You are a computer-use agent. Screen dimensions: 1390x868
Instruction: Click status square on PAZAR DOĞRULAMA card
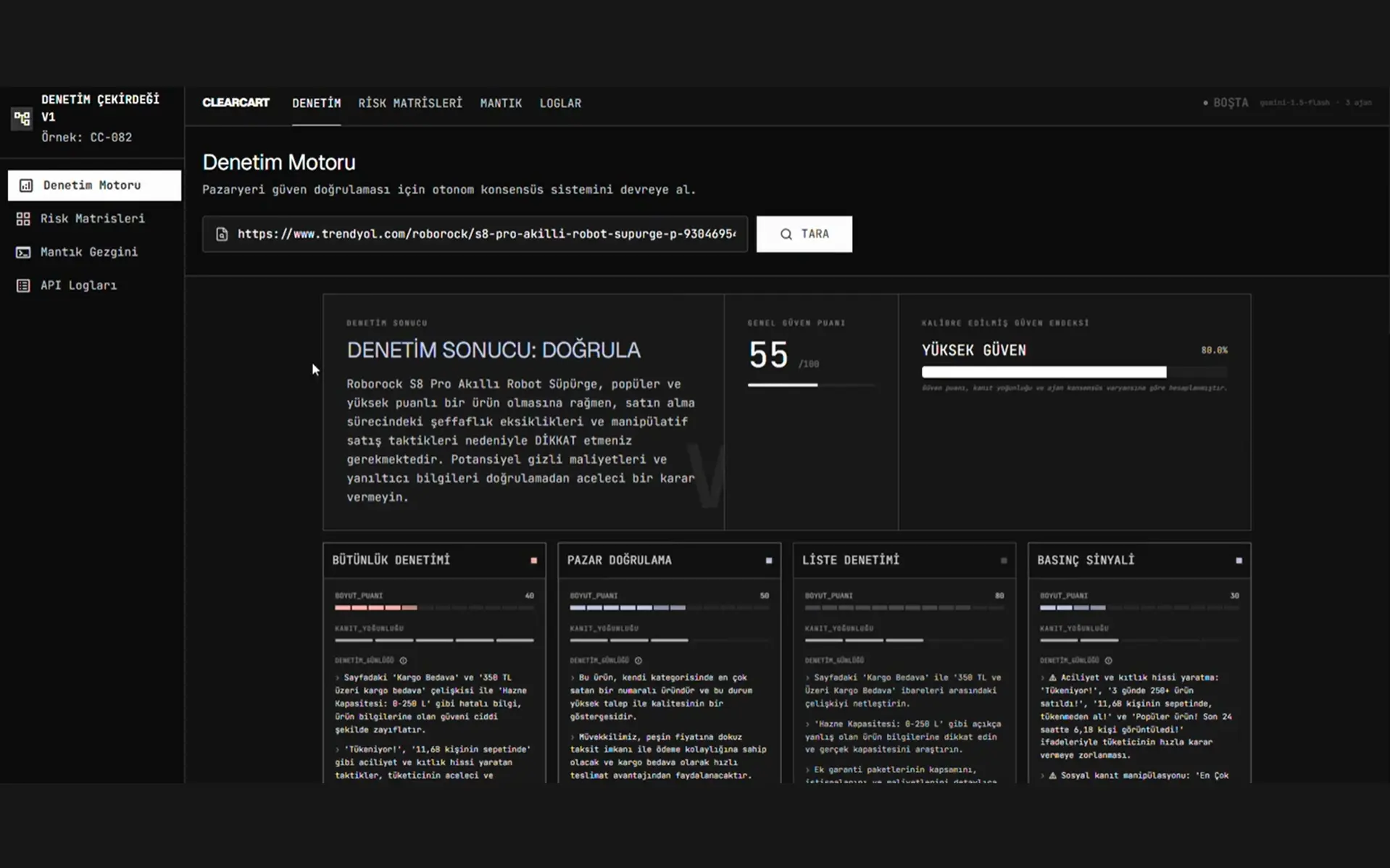click(769, 561)
